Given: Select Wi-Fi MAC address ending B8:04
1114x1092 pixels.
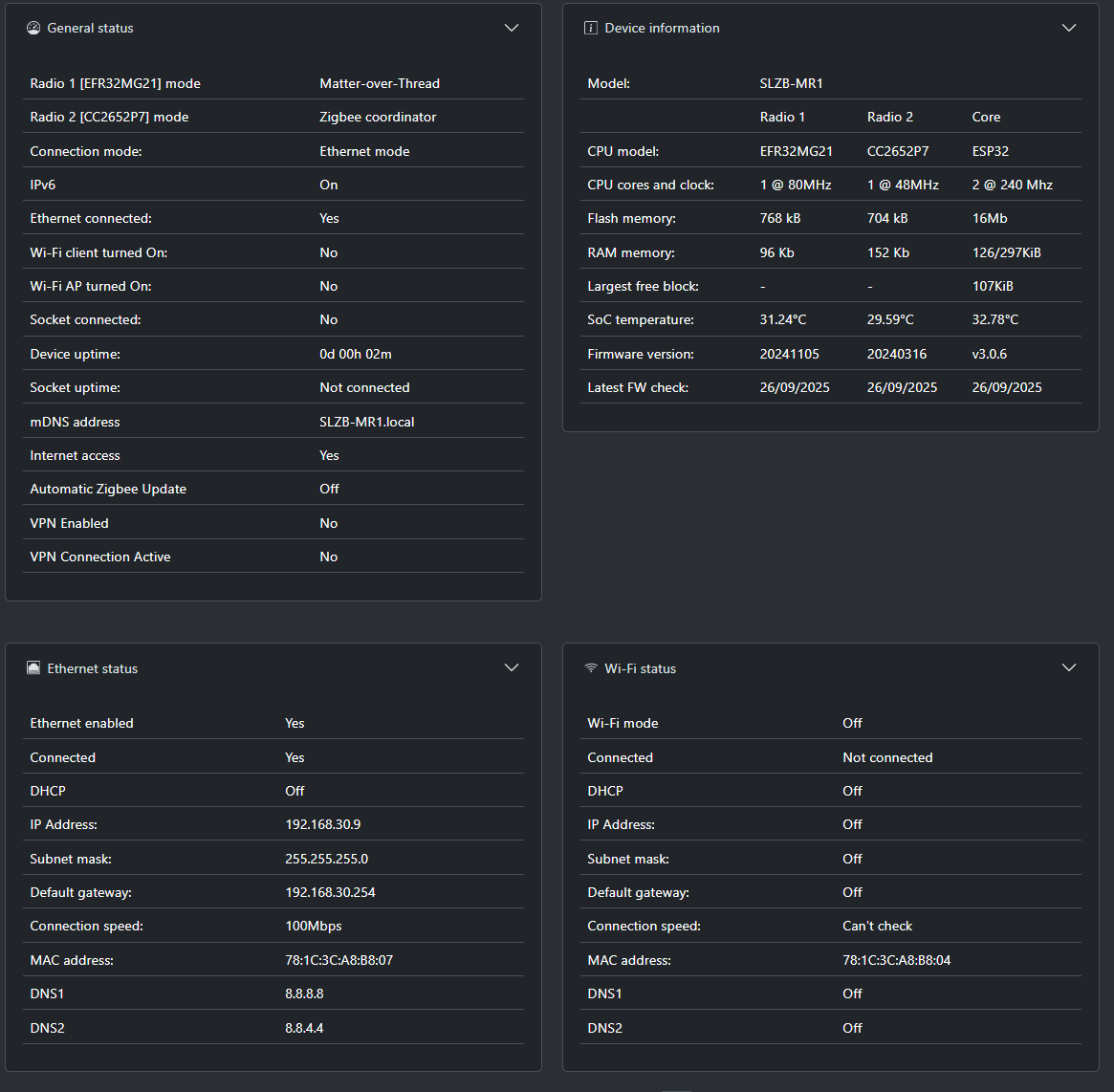Looking at the screenshot, I should (896, 960).
